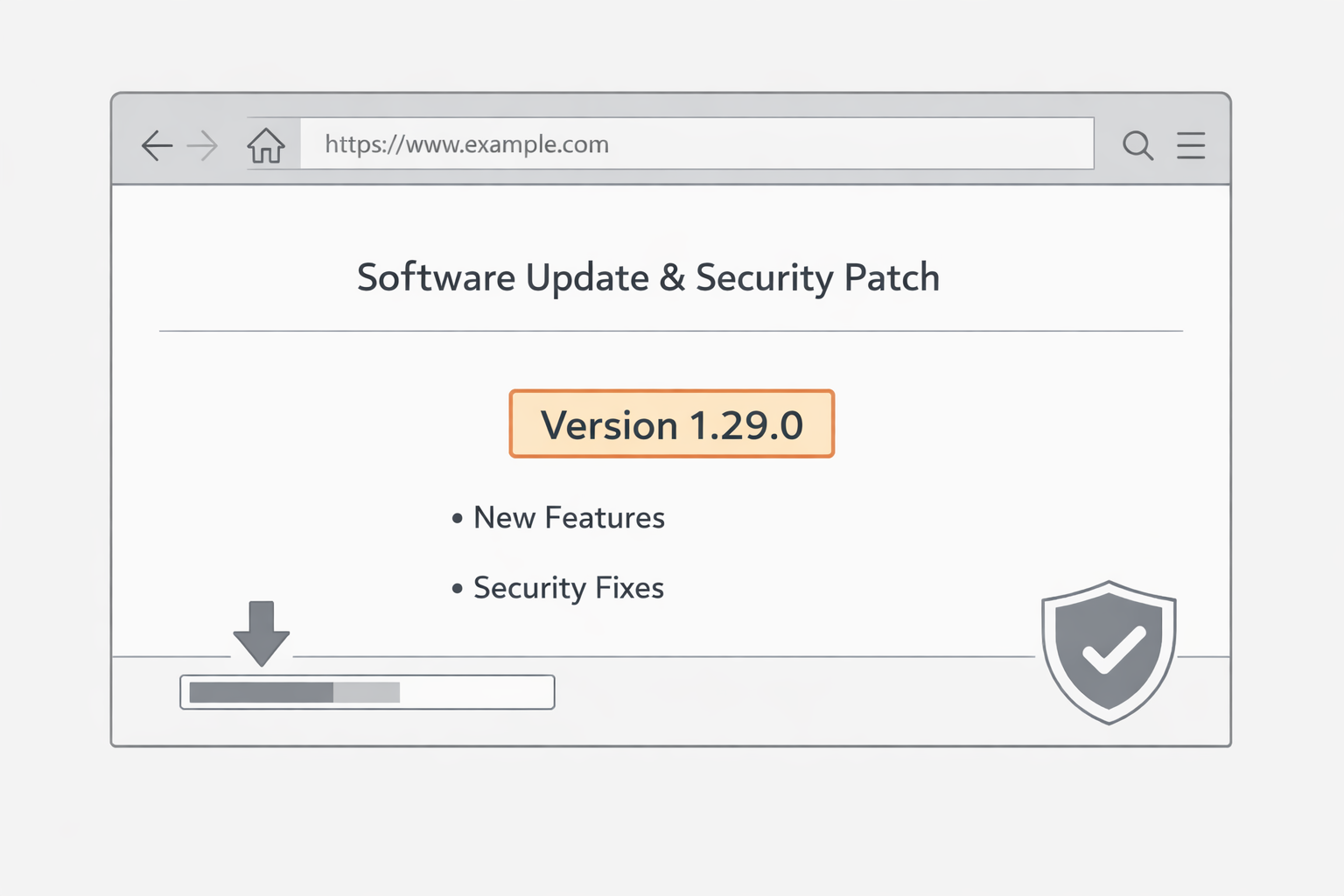Select the Security Fixes item
Screen dimensions: 1344x896
pos(569,588)
